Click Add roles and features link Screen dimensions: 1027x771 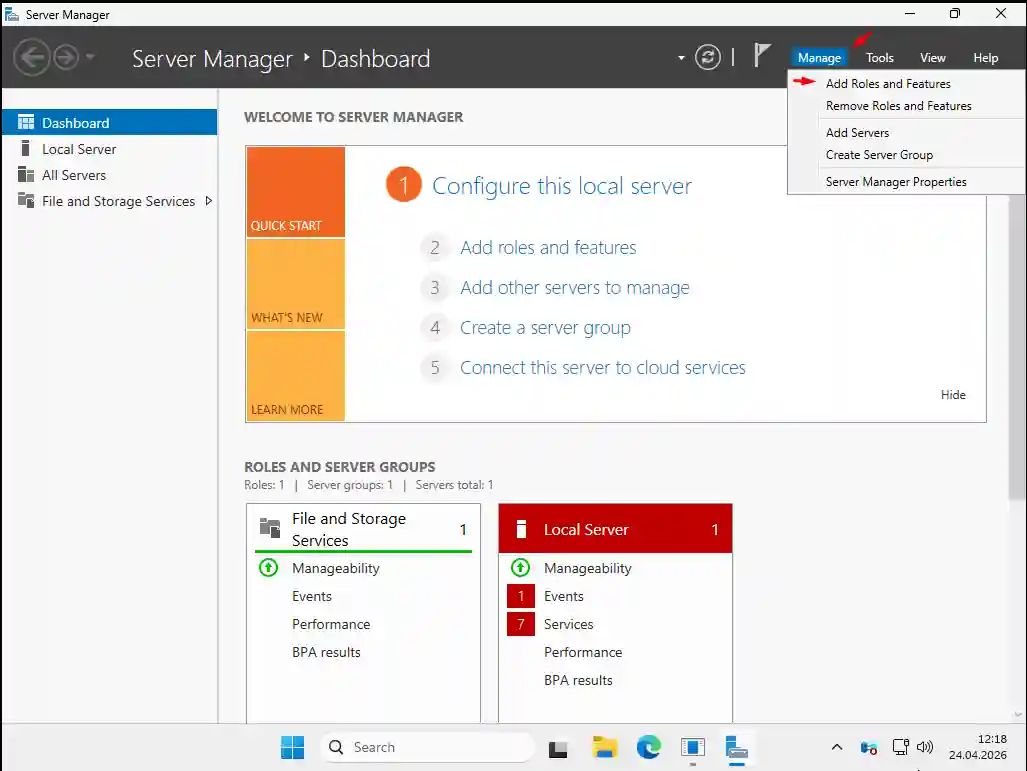pyautogui.click(x=548, y=248)
